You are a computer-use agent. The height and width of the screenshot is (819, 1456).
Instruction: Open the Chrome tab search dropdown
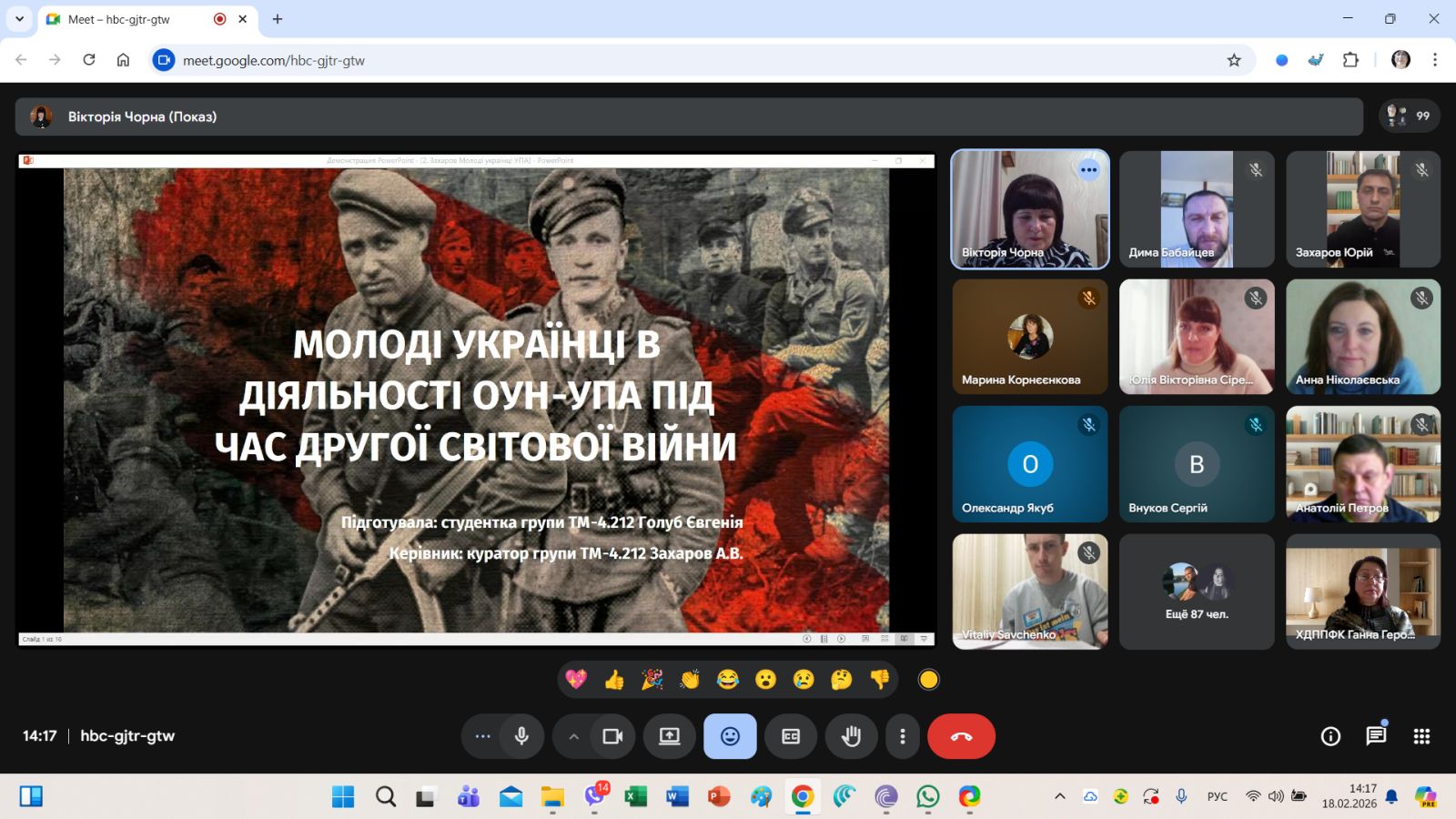[19, 19]
